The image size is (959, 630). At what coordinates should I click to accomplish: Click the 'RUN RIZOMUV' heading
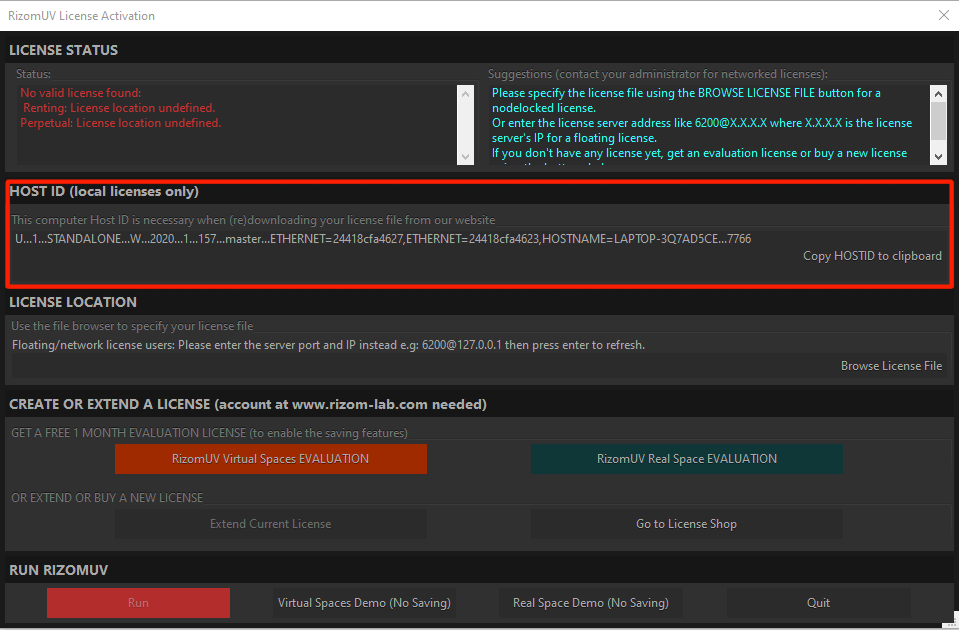(58, 570)
